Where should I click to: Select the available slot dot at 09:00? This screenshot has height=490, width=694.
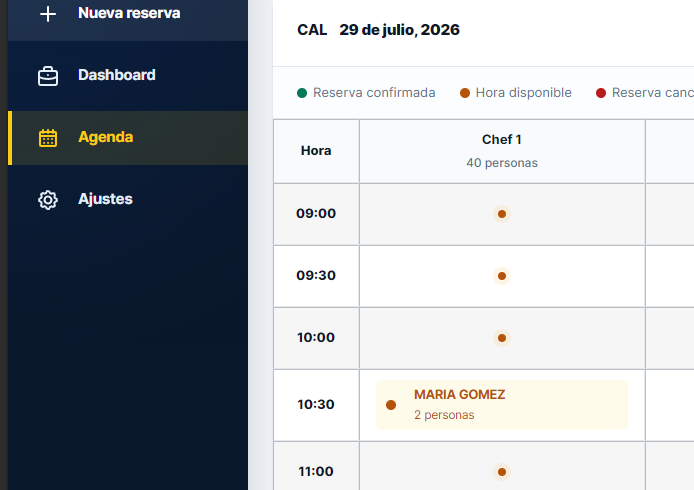tap(502, 214)
